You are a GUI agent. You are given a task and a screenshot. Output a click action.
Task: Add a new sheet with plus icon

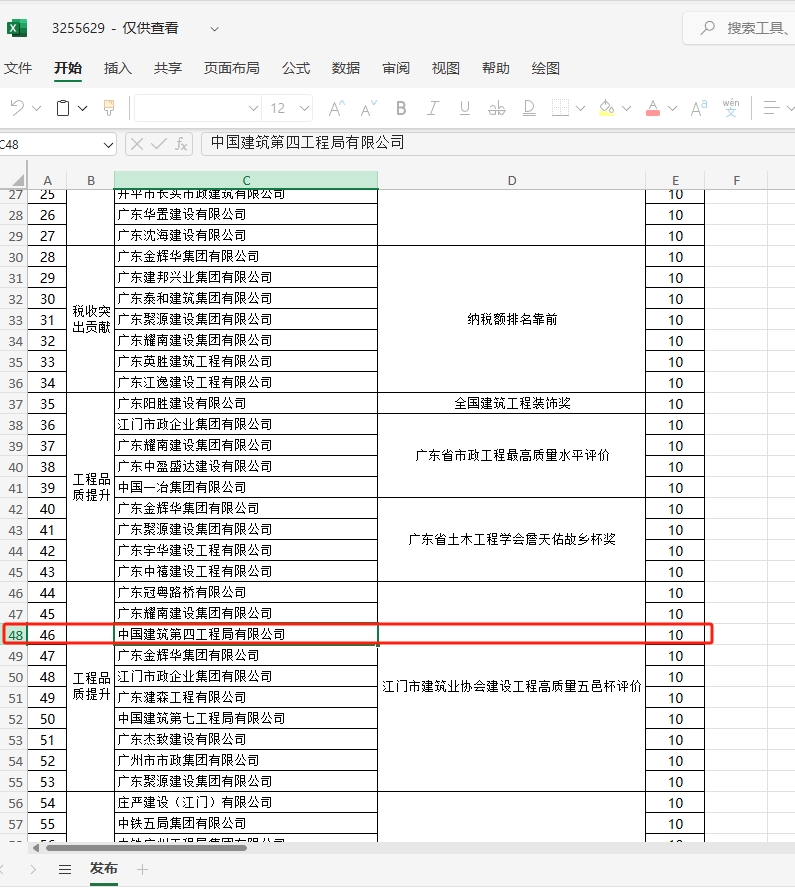142,869
